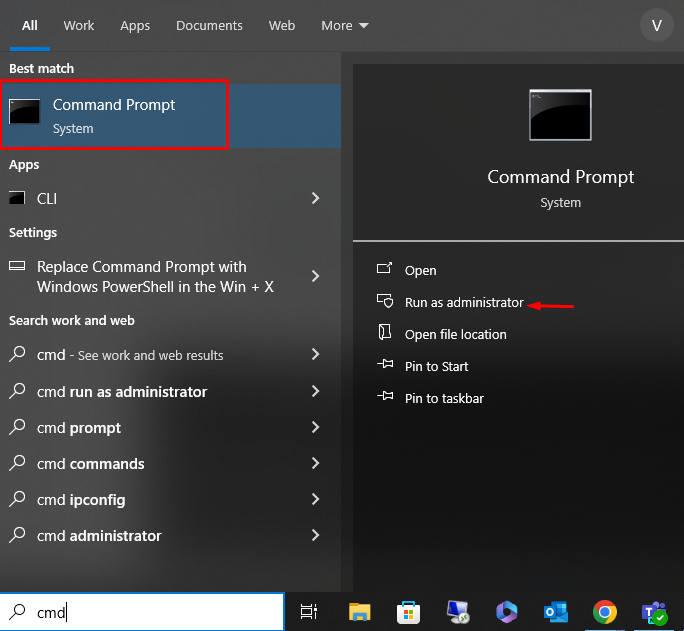Click search icon beside cmd ipconfig

[17, 499]
